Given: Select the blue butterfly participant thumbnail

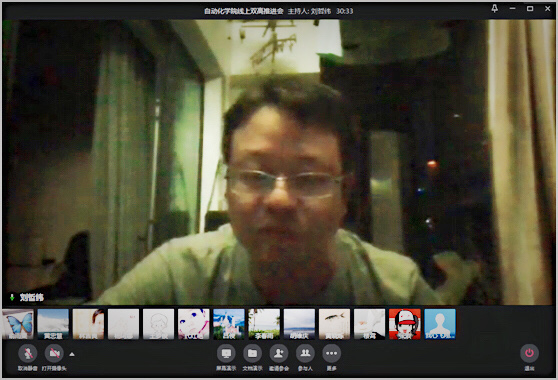Looking at the screenshot, I should tap(18, 324).
